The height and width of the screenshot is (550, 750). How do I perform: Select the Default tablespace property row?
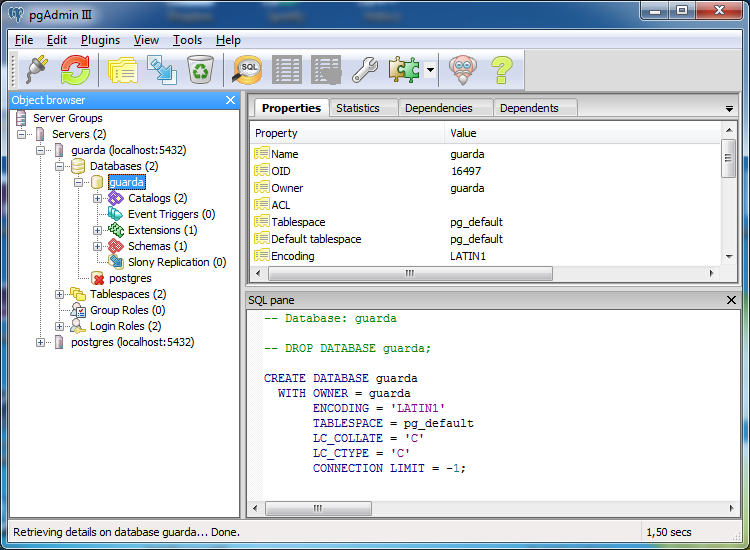tap(486, 239)
